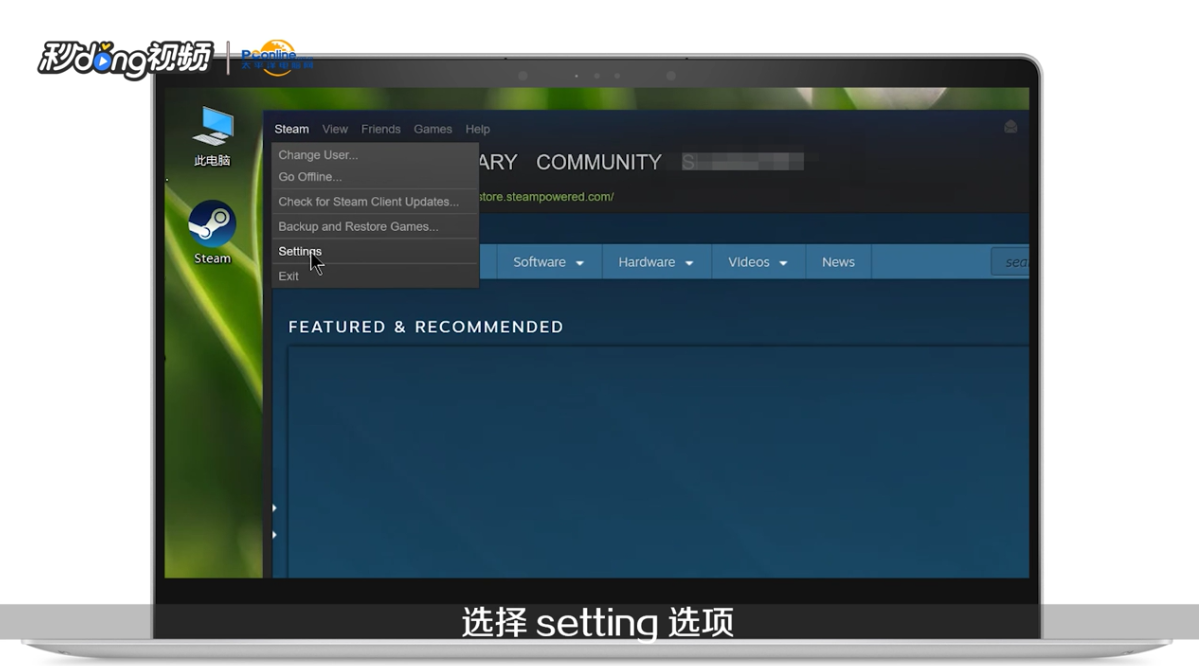1199x666 pixels.
Task: Select Settings from the Steam menu
Action: click(x=300, y=251)
